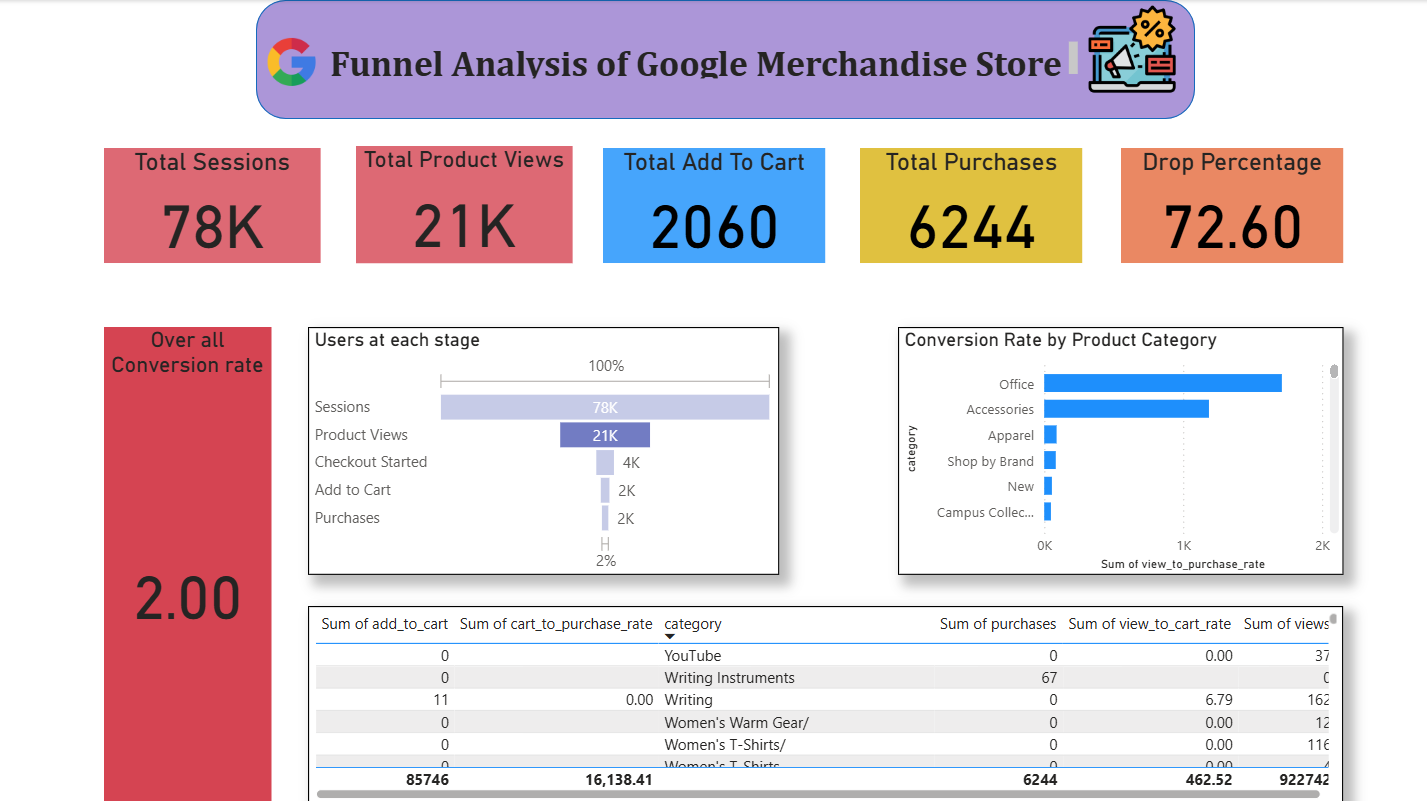Click the 462.52 total value
1427x801 pixels.
tap(1207, 779)
